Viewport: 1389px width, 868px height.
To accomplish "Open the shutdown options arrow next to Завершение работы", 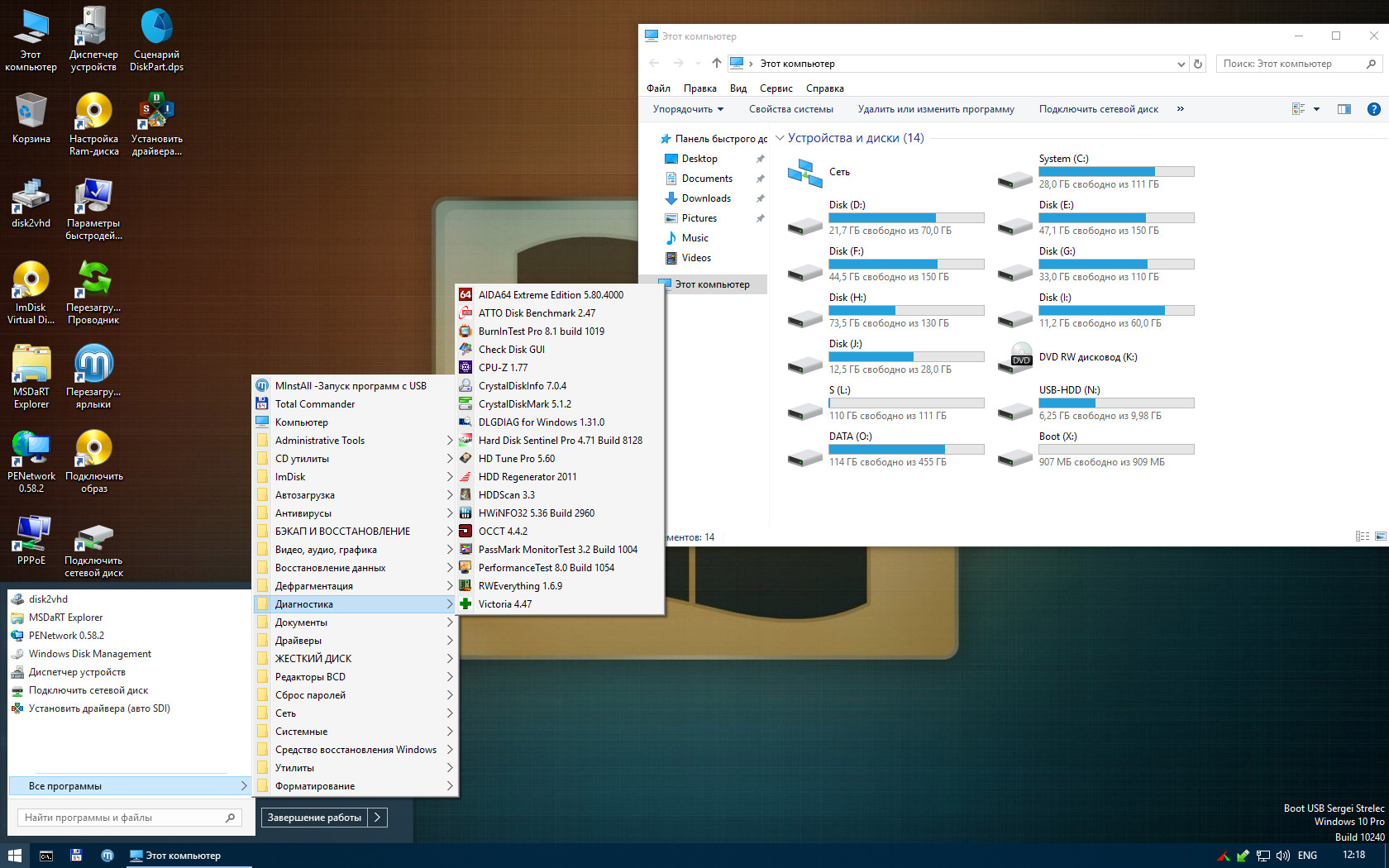I will click(377, 818).
